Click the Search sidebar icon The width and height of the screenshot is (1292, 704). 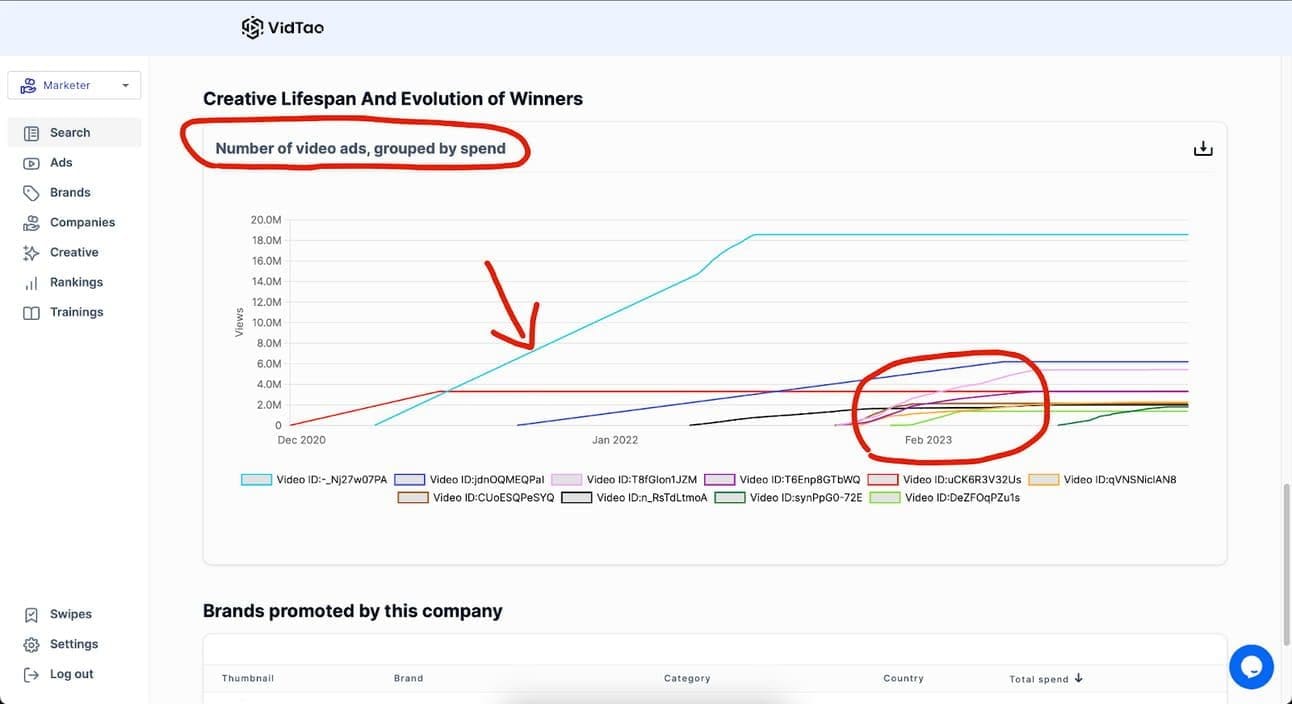point(31,133)
